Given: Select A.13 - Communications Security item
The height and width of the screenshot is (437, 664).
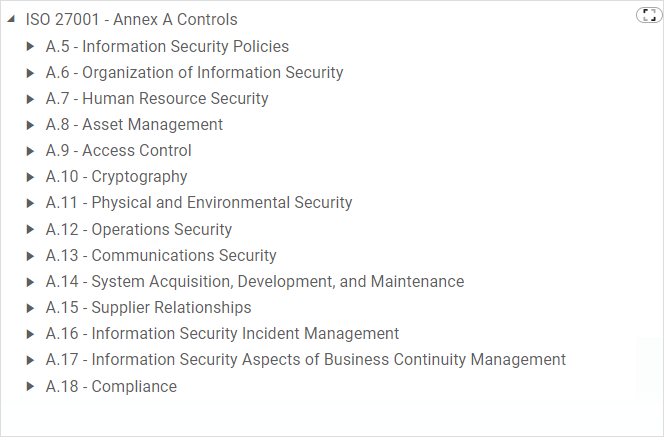Looking at the screenshot, I should [161, 255].
